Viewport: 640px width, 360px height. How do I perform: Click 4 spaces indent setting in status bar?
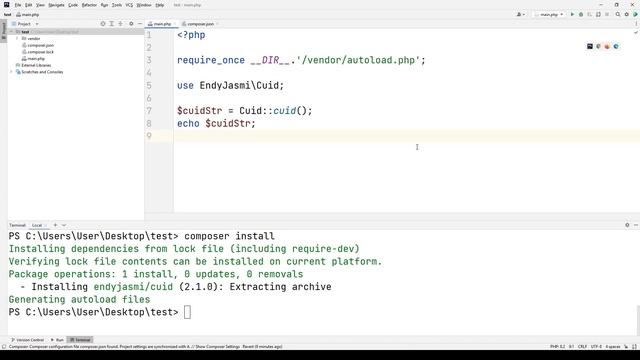613,347
